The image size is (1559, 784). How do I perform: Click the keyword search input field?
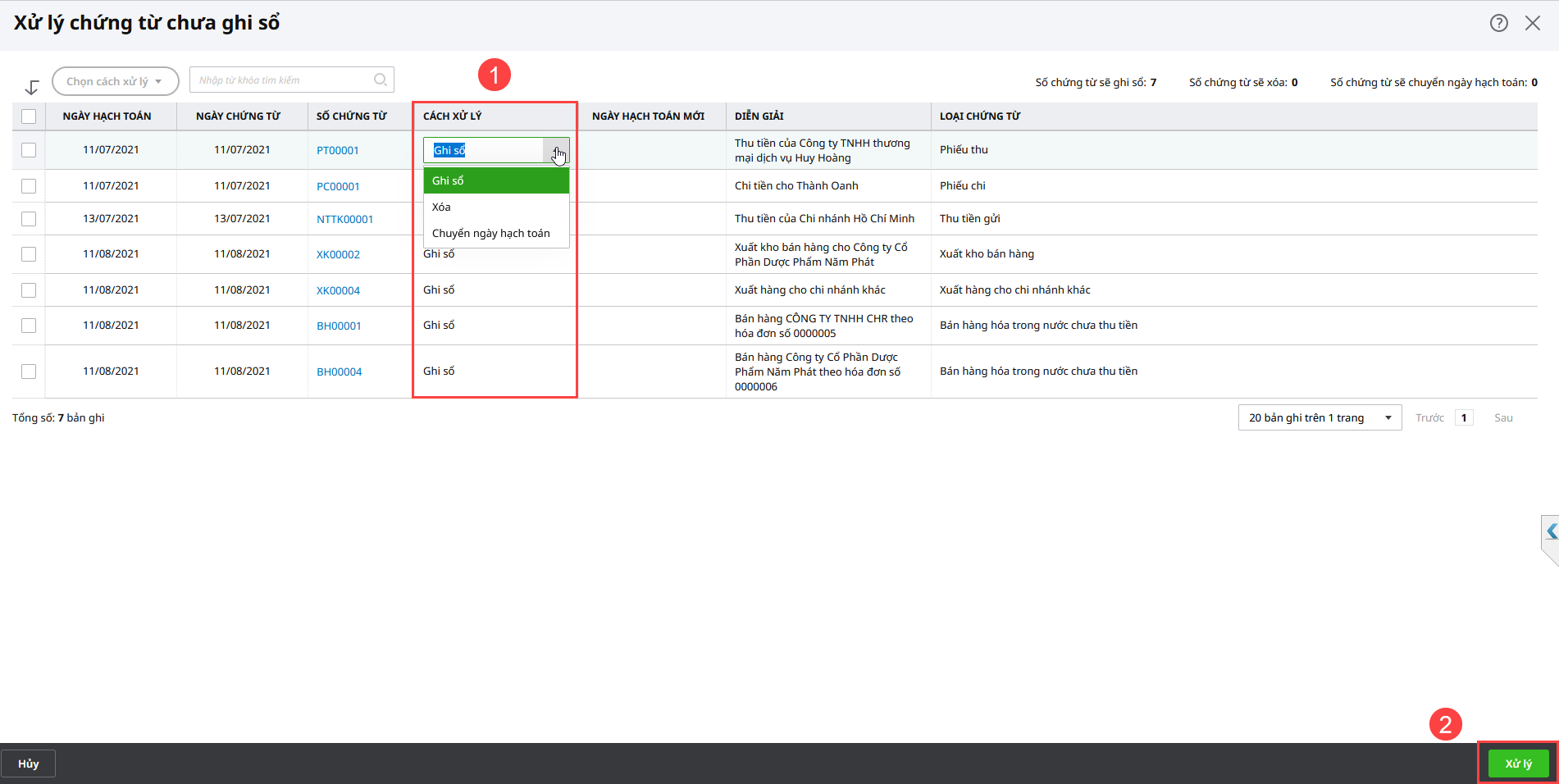click(281, 80)
